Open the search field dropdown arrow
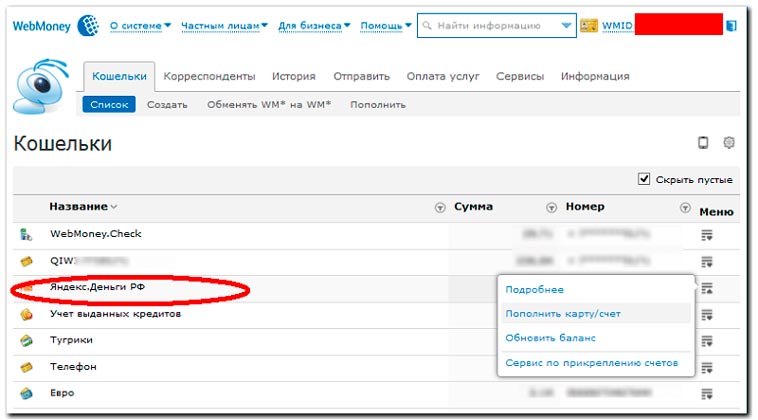The height and width of the screenshot is (420, 758). click(566, 26)
